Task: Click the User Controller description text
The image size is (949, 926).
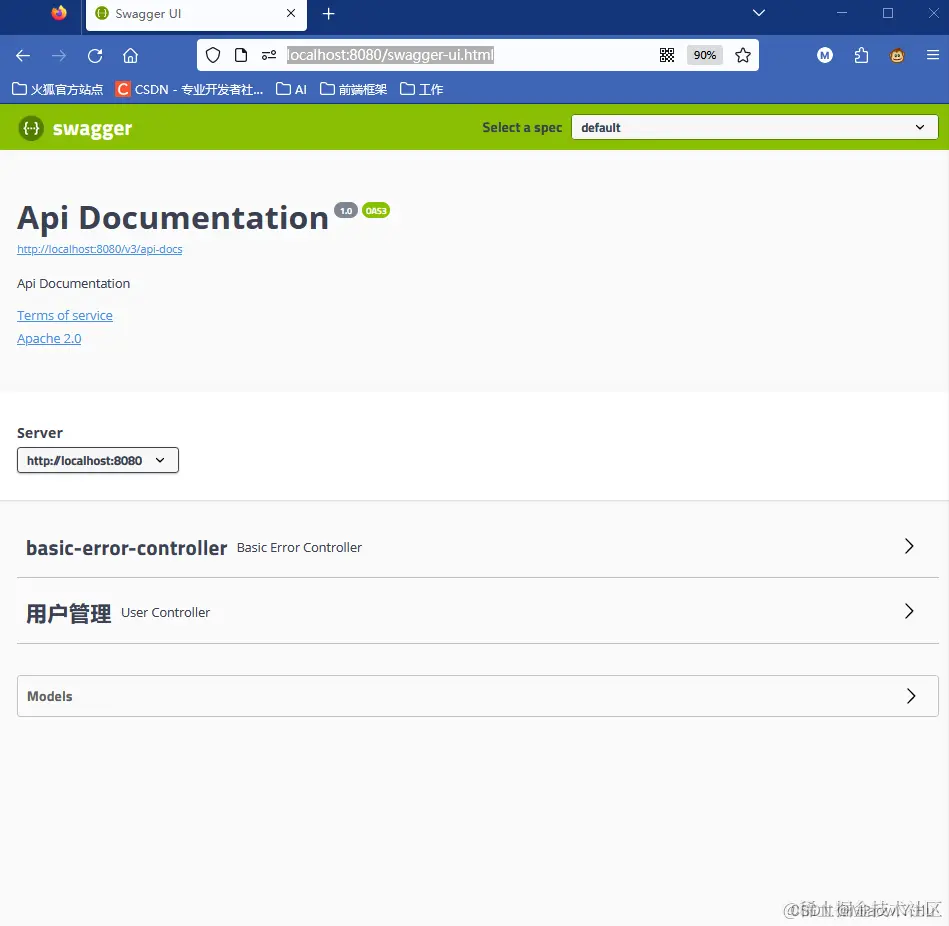Action: tap(165, 613)
